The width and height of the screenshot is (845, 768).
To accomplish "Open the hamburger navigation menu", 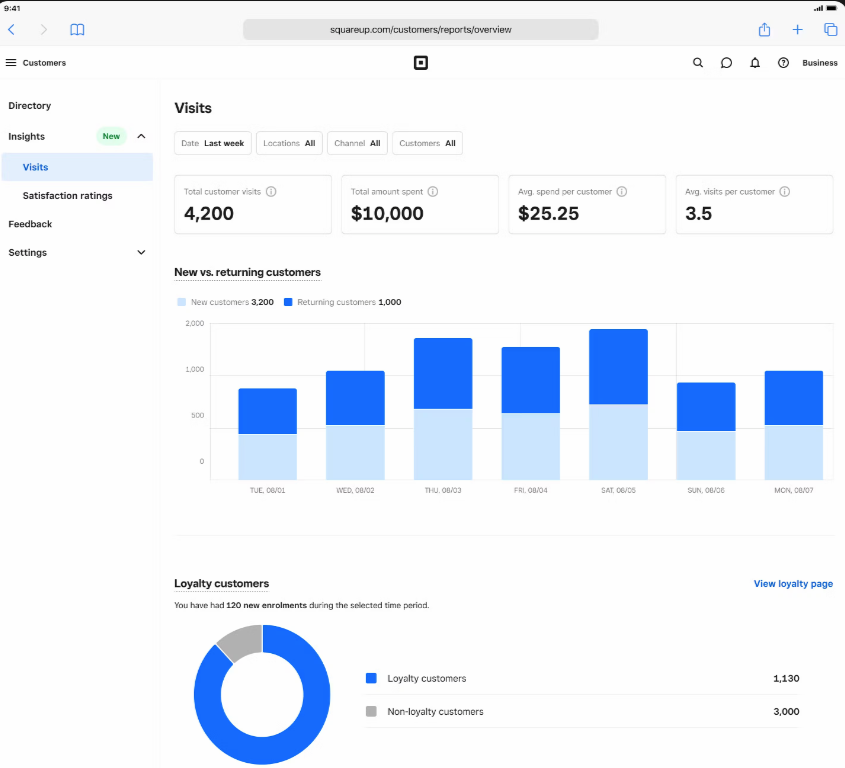I will 11,63.
